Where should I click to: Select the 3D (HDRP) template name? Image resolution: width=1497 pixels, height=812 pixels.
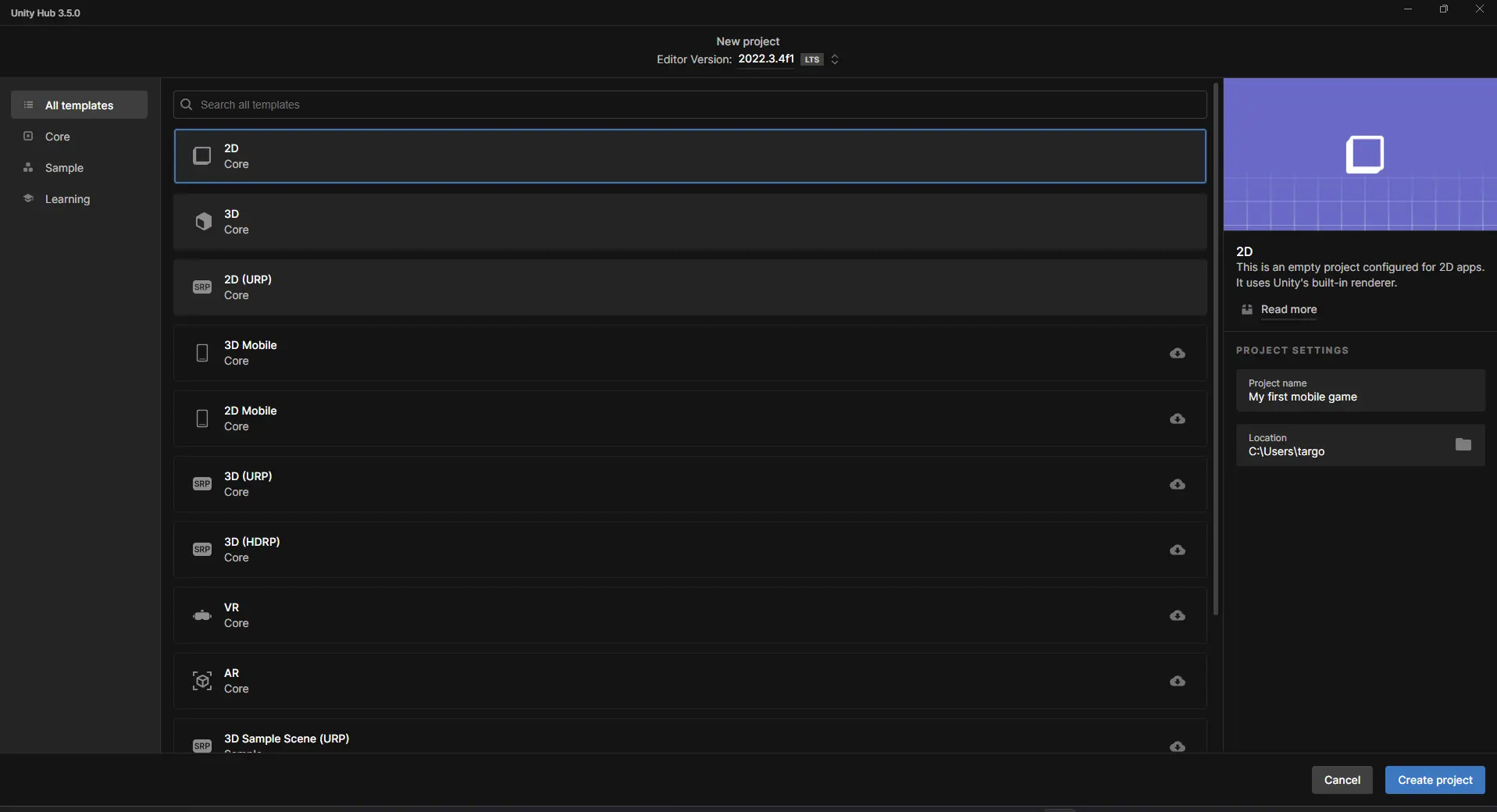point(251,542)
